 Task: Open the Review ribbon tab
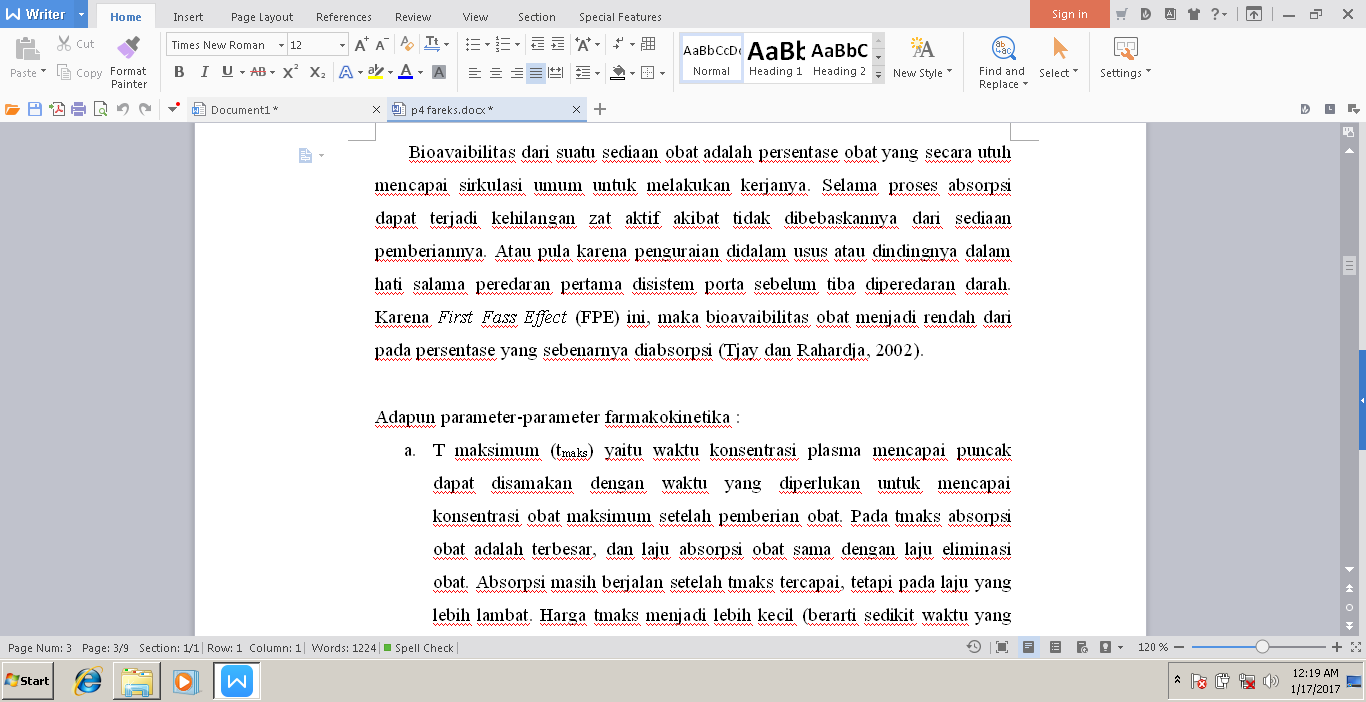[x=413, y=17]
